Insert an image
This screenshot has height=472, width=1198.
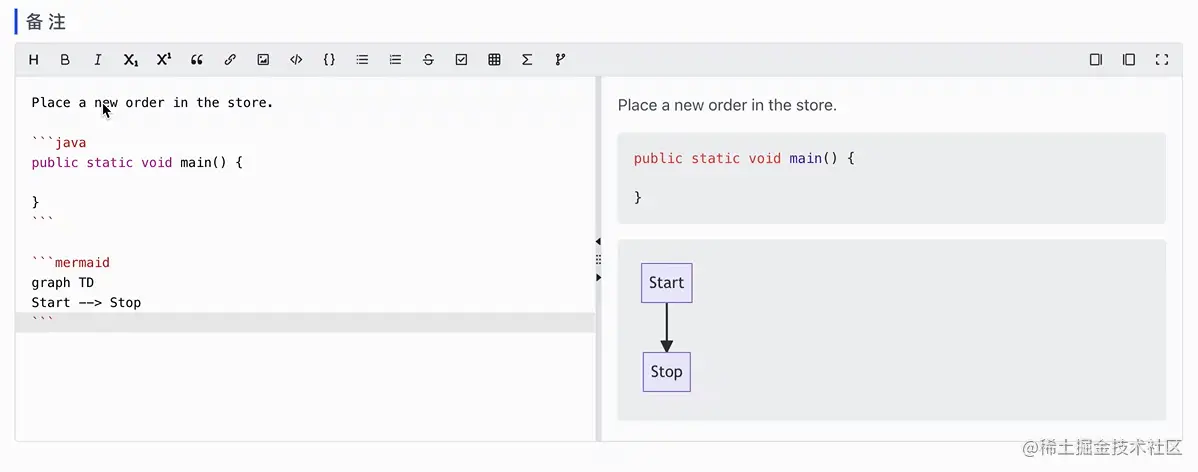(x=263, y=60)
